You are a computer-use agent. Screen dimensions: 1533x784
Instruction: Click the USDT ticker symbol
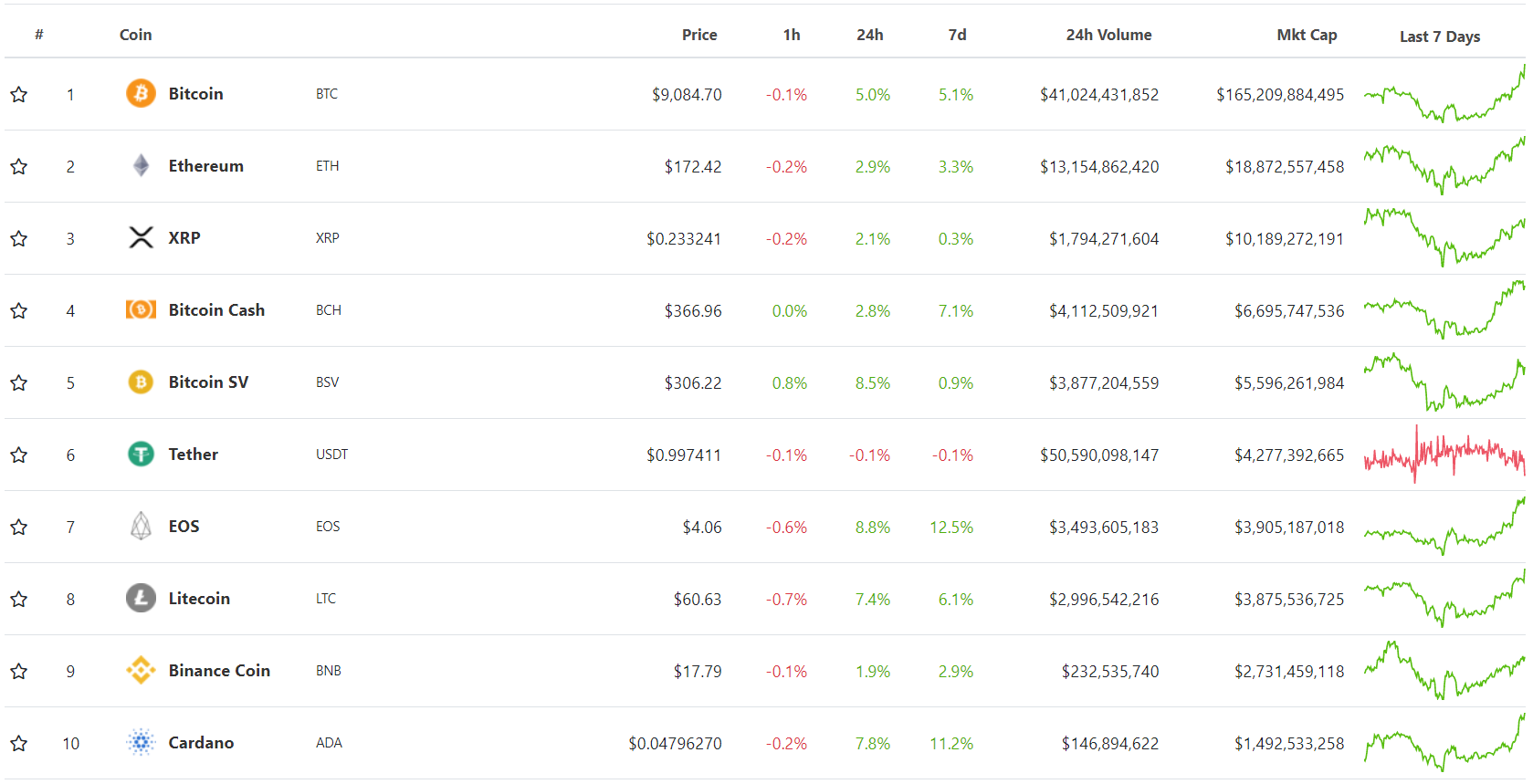point(331,455)
